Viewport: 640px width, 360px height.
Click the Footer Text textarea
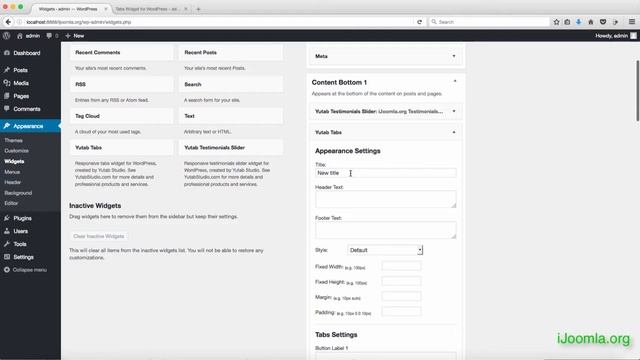click(x=386, y=230)
